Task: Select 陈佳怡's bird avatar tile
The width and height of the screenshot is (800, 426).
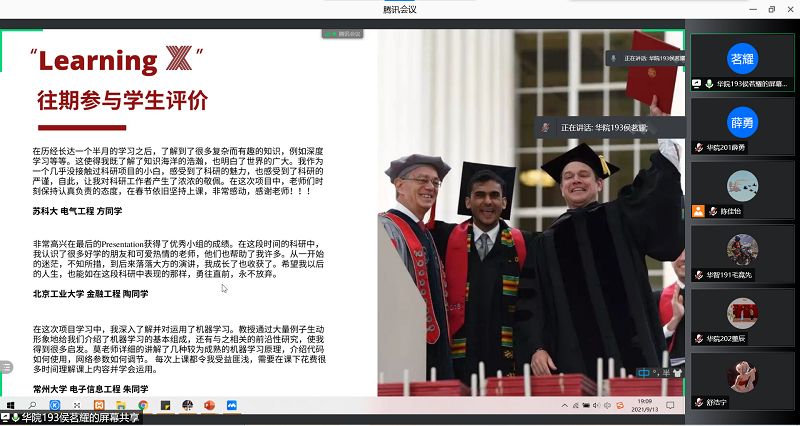Action: point(742,186)
